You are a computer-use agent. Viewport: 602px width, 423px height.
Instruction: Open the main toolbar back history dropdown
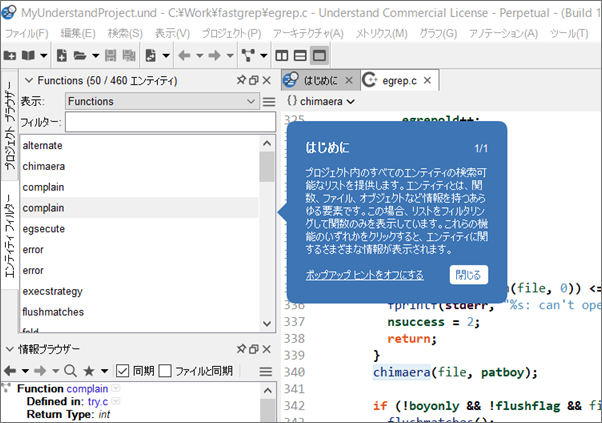(x=200, y=56)
